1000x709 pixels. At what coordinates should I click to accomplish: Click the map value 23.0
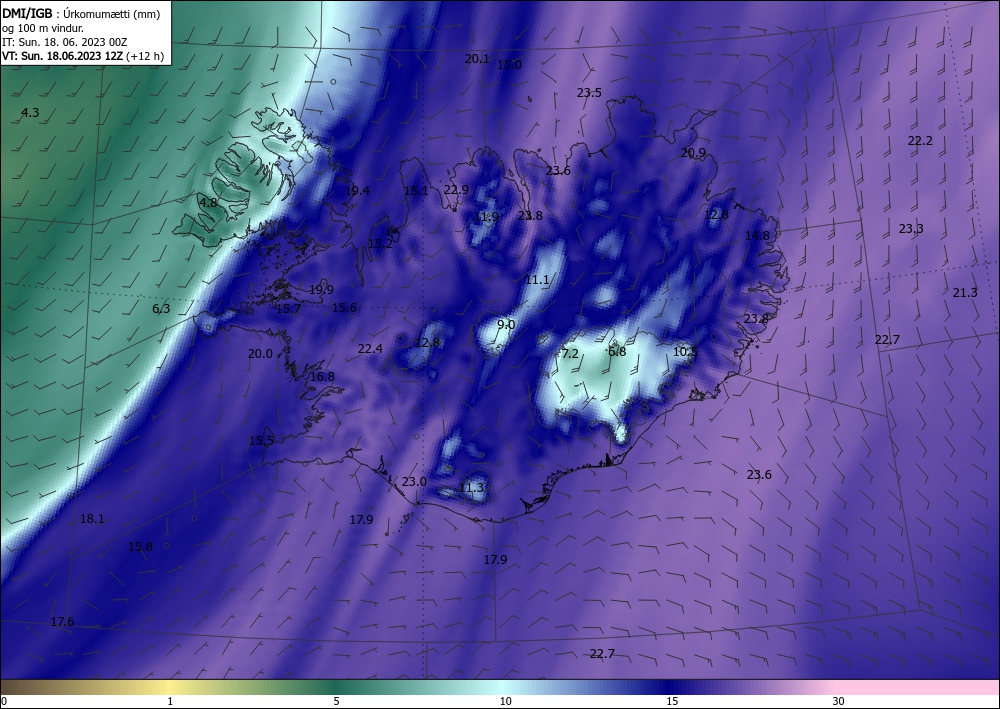coord(414,481)
